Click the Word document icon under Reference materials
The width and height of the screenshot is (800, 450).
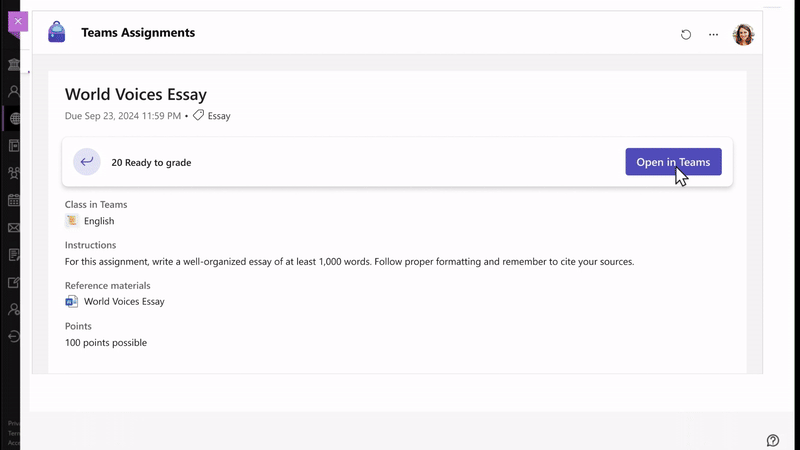(x=71, y=302)
